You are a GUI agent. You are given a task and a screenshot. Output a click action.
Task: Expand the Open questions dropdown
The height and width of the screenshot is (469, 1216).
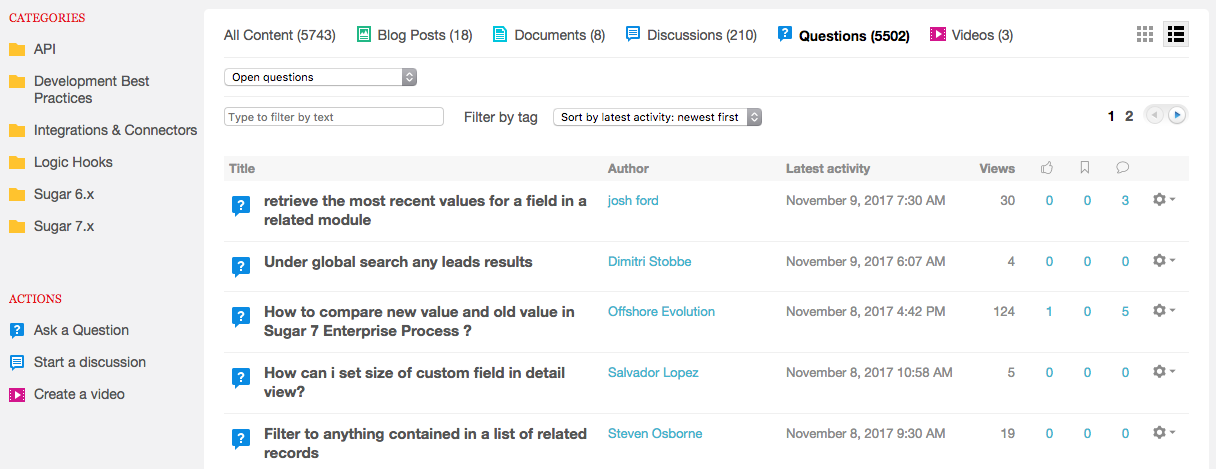coord(320,77)
